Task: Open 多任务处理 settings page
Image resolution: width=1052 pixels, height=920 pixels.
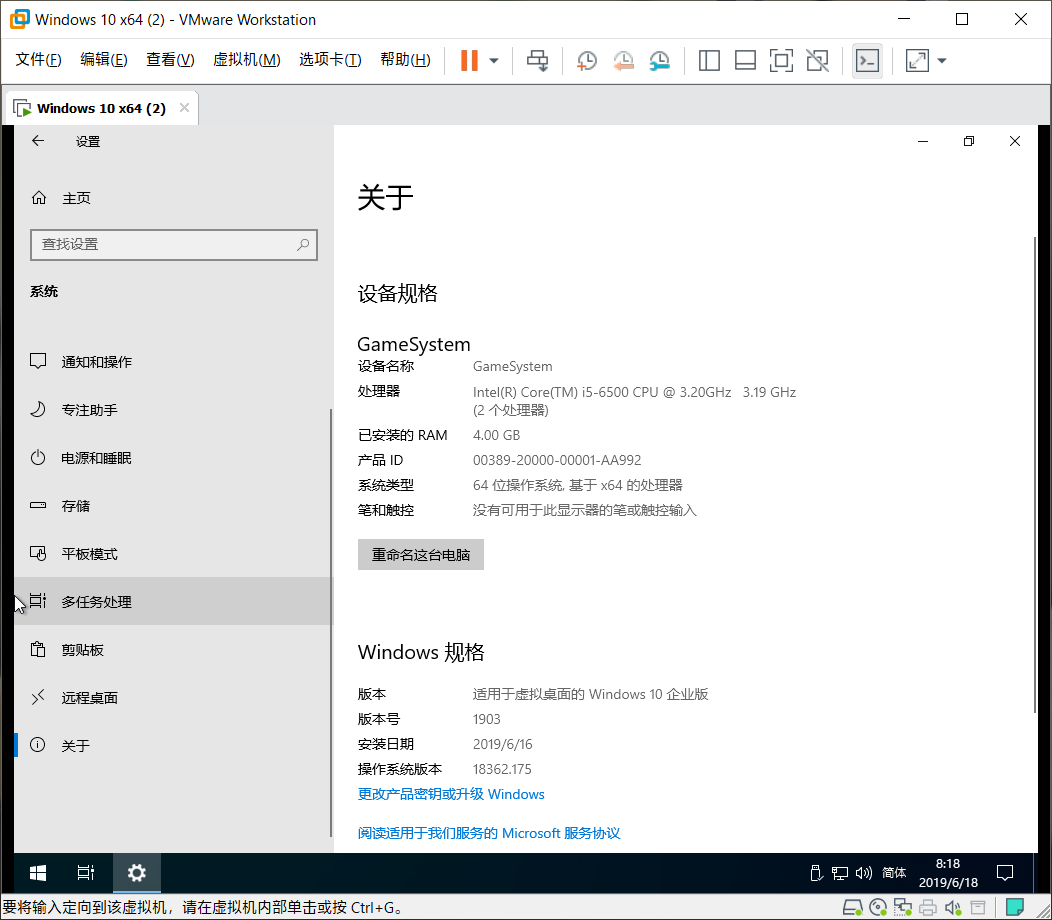Action: click(173, 601)
